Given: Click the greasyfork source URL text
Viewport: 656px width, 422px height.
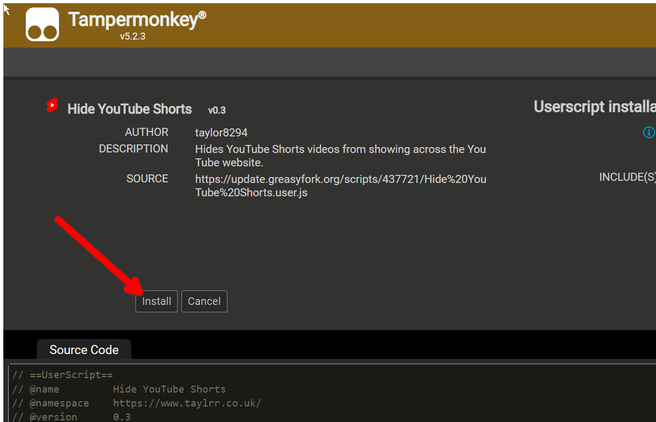Looking at the screenshot, I should pyautogui.click(x=341, y=186).
